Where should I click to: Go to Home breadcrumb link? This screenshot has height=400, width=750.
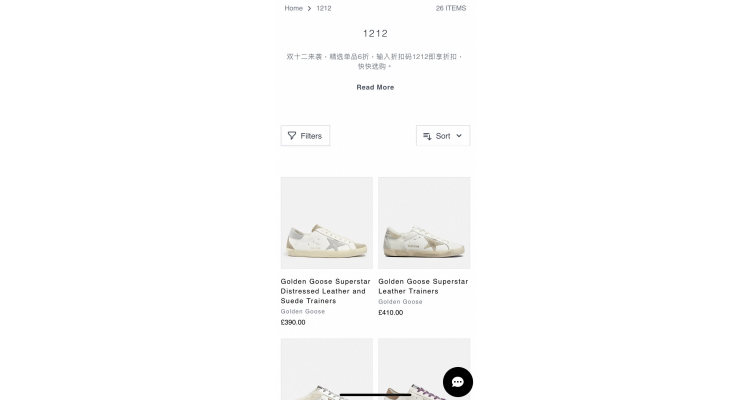[293, 8]
